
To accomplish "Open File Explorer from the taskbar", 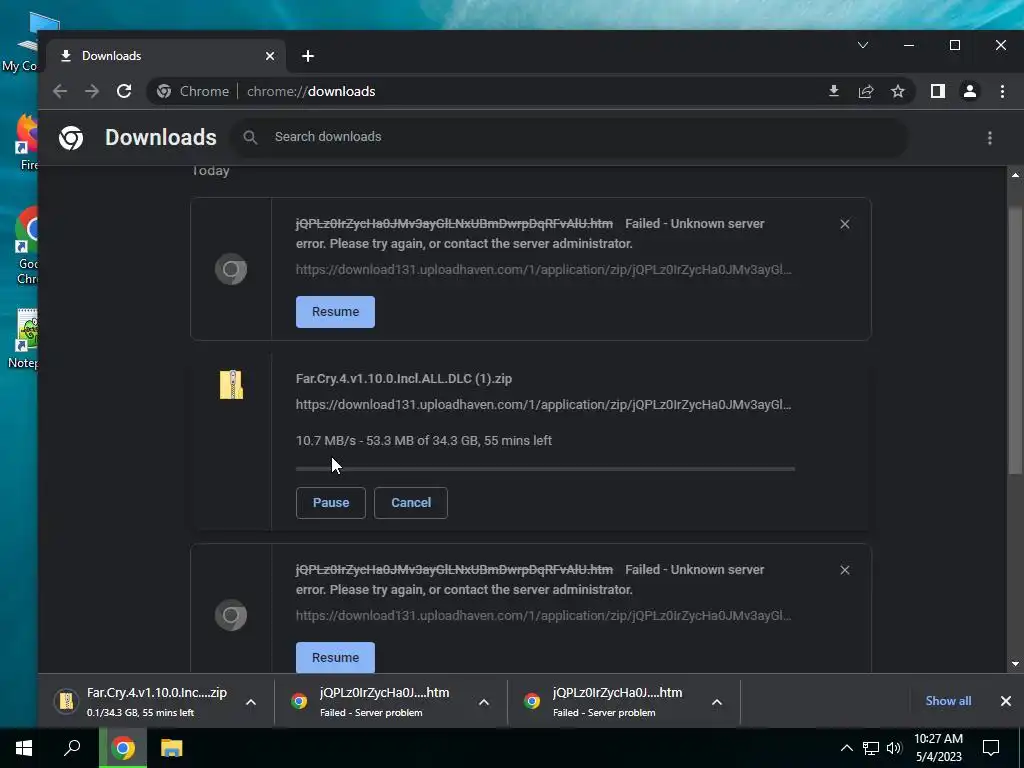I will tap(172, 748).
